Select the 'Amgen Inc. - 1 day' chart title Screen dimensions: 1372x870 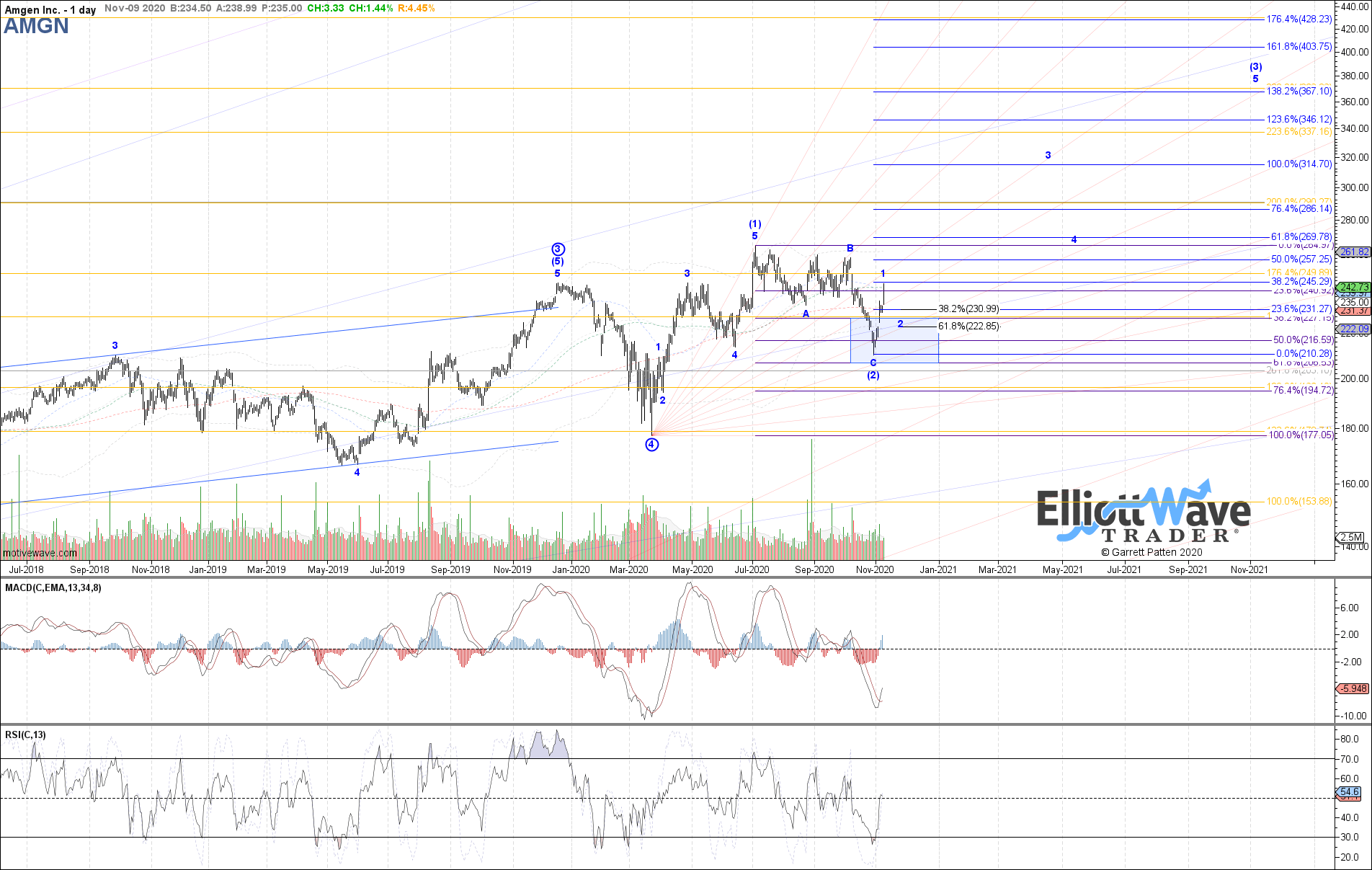50,9
